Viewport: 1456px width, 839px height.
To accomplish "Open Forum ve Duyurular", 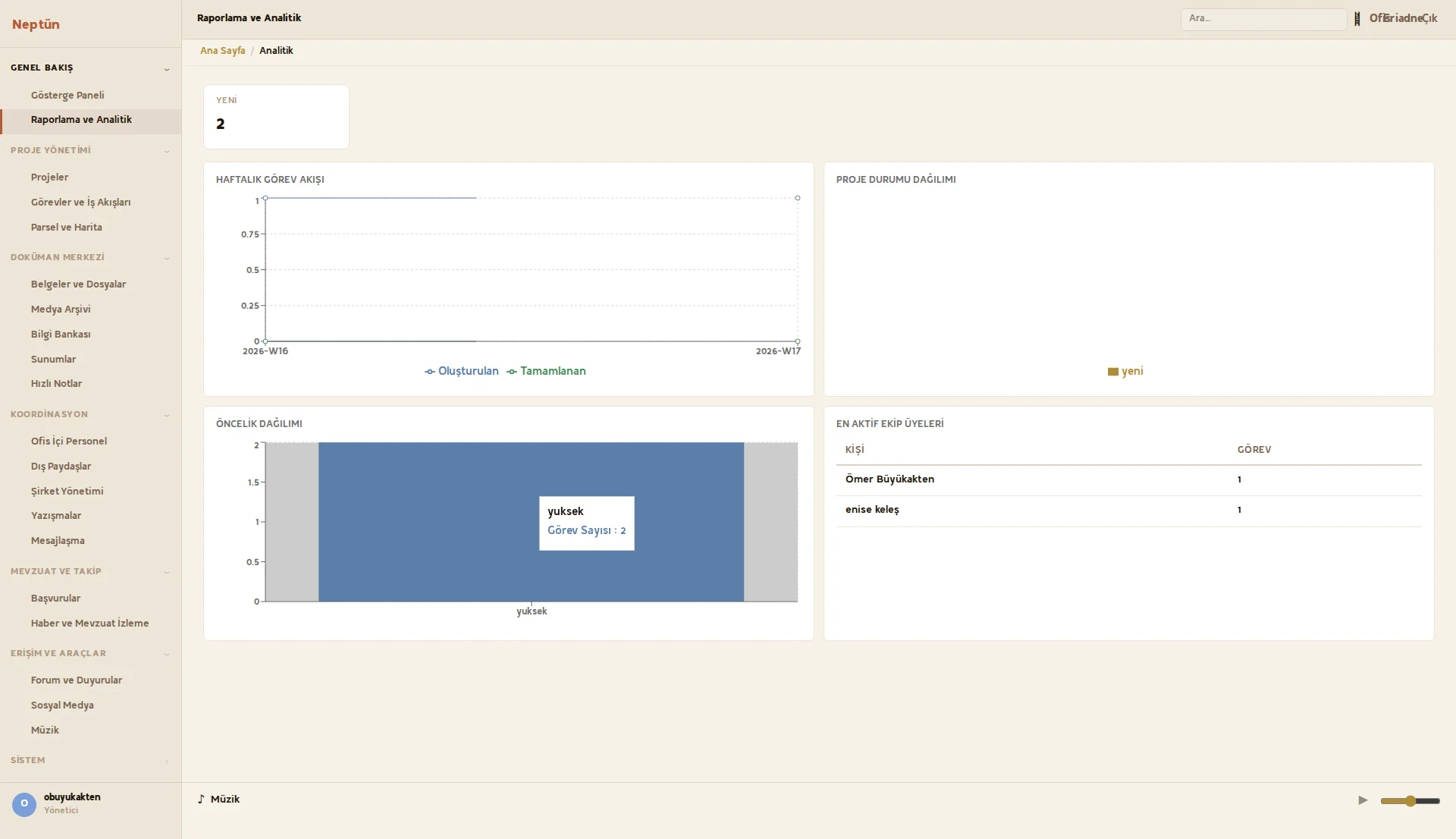I will click(x=90, y=680).
